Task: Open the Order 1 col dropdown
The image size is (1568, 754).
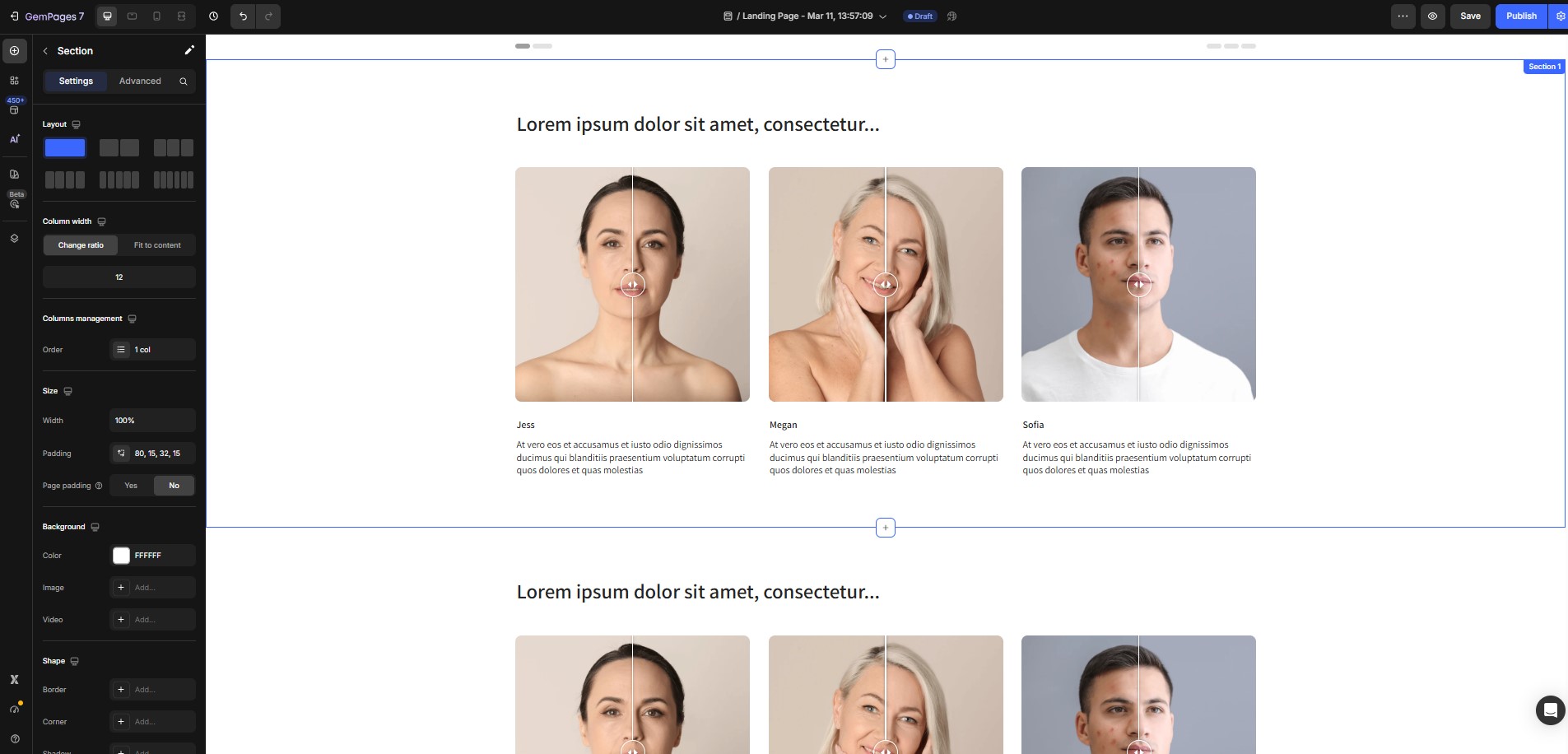Action: [152, 350]
